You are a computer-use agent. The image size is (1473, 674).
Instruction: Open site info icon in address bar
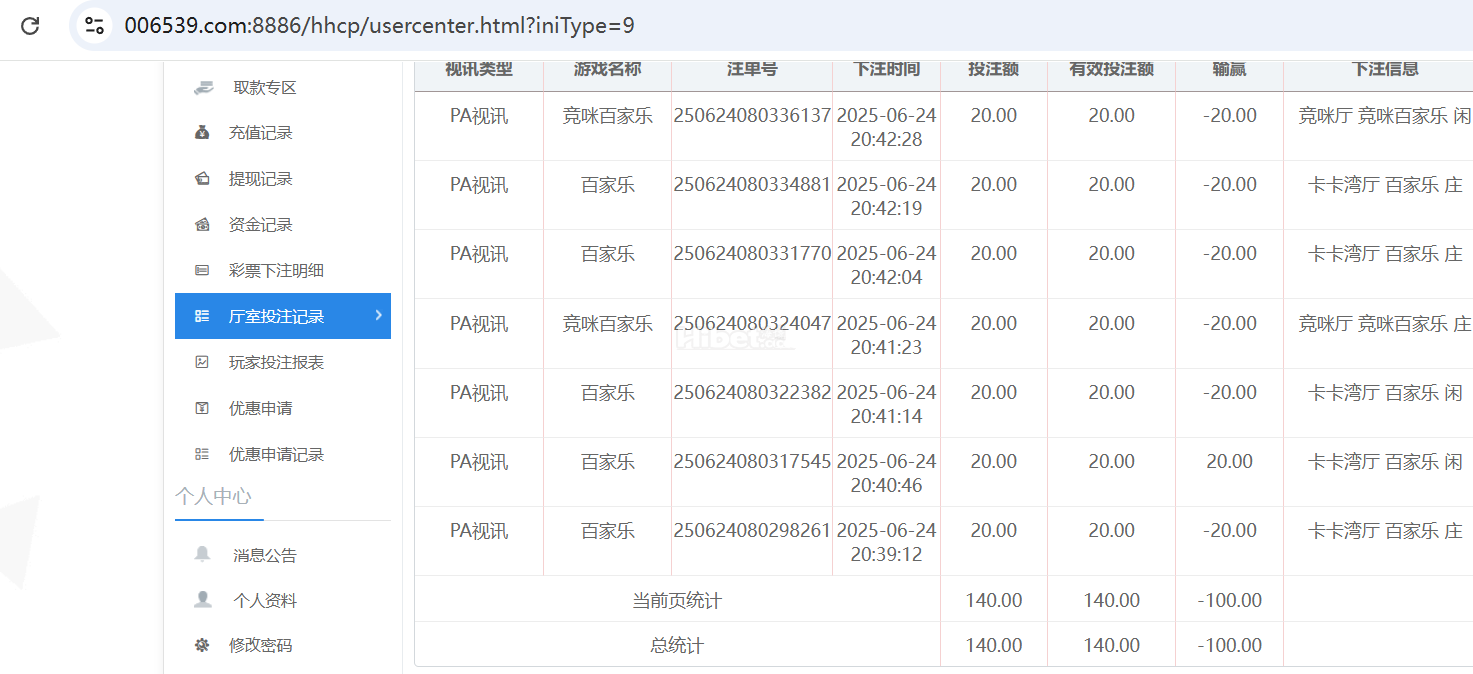click(95, 26)
